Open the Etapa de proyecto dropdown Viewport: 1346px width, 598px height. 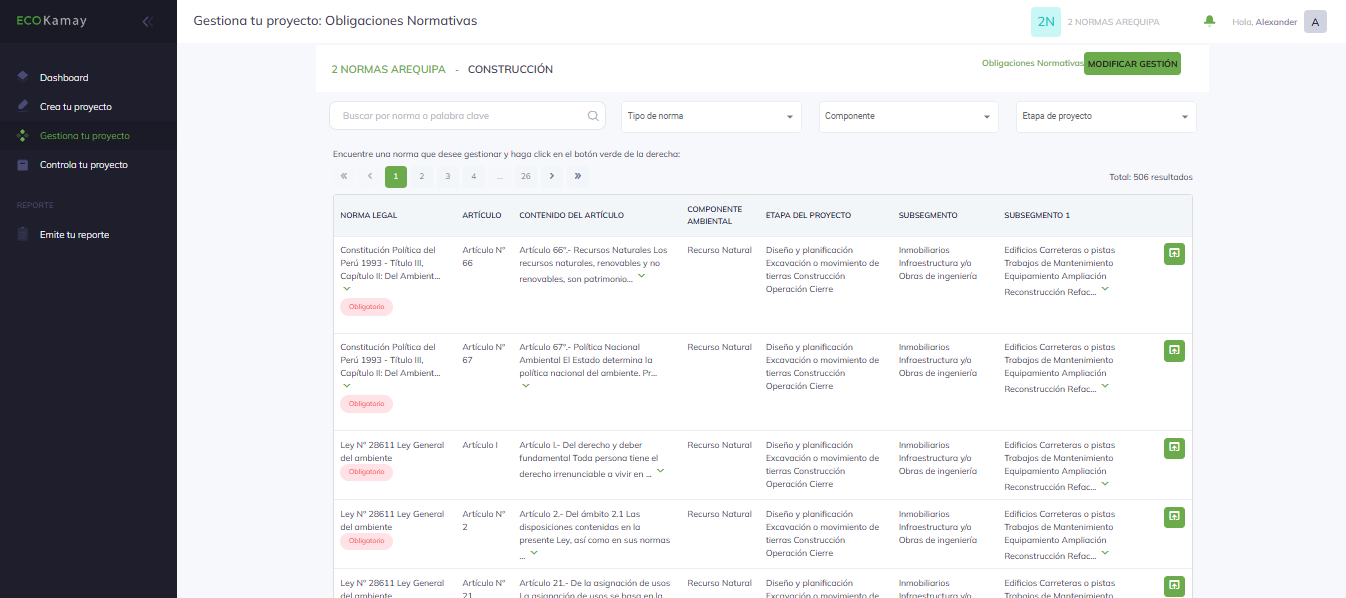pos(1106,116)
